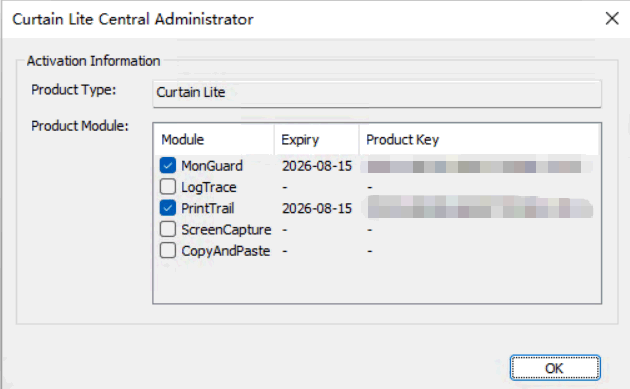The width and height of the screenshot is (630, 389).
Task: Sort by the Module column header
Action: pyautogui.click(x=214, y=139)
